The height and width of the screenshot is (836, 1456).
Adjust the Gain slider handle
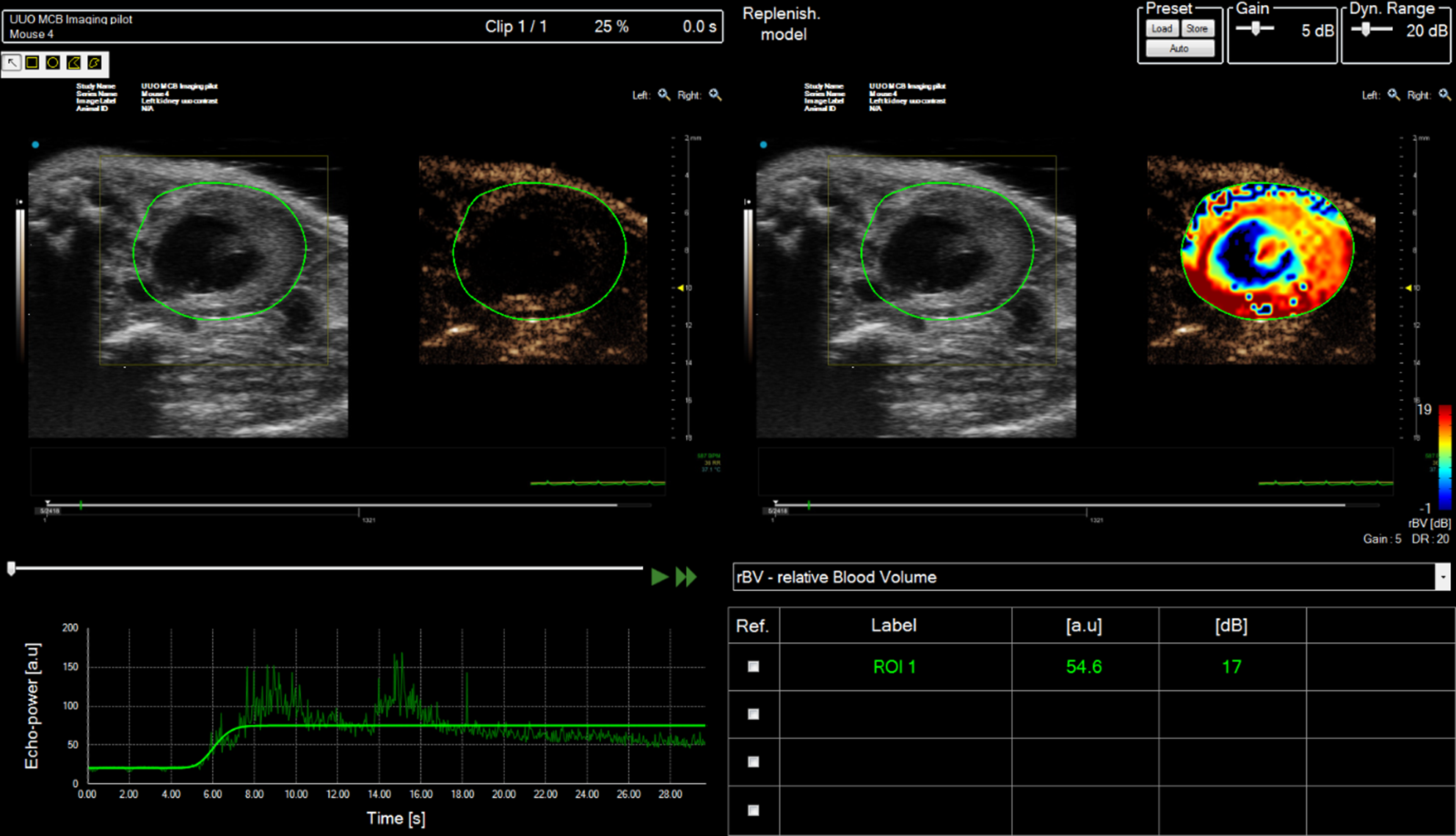[x=1256, y=29]
